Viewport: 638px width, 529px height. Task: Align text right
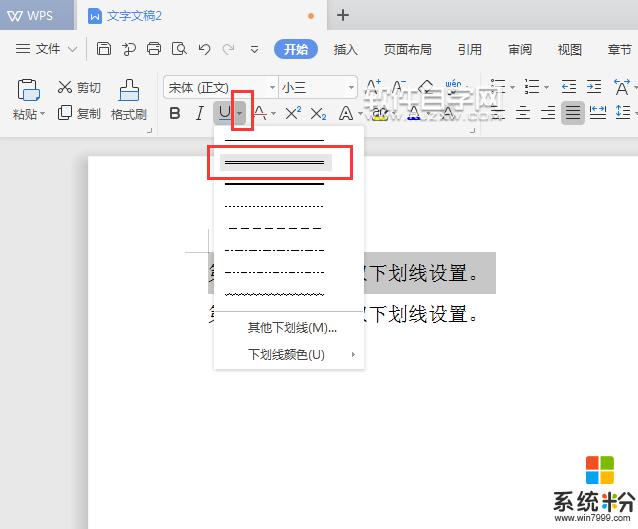coord(548,113)
